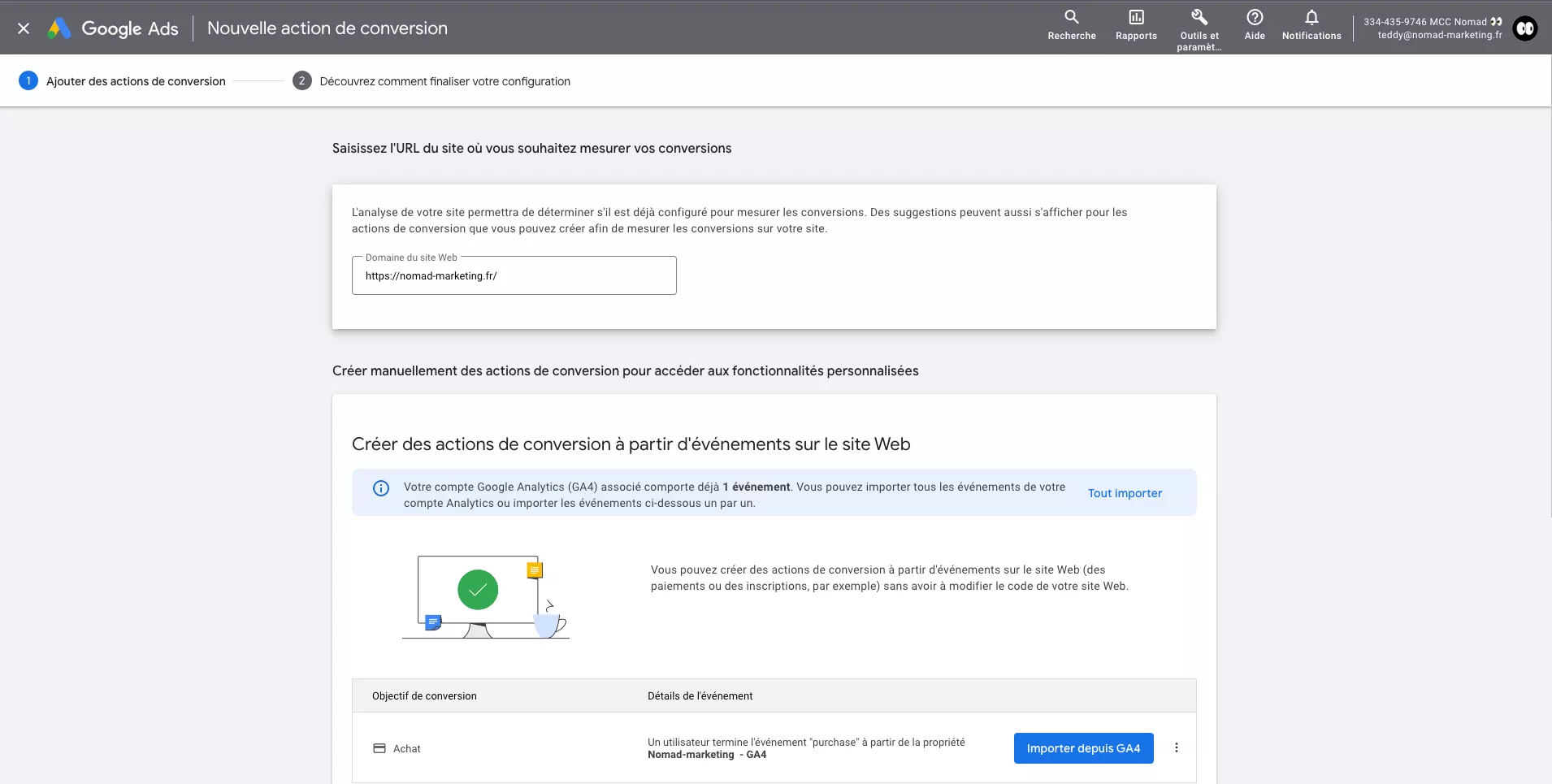Click the Achat purchase card icon
This screenshot has height=784, width=1552.
point(379,747)
